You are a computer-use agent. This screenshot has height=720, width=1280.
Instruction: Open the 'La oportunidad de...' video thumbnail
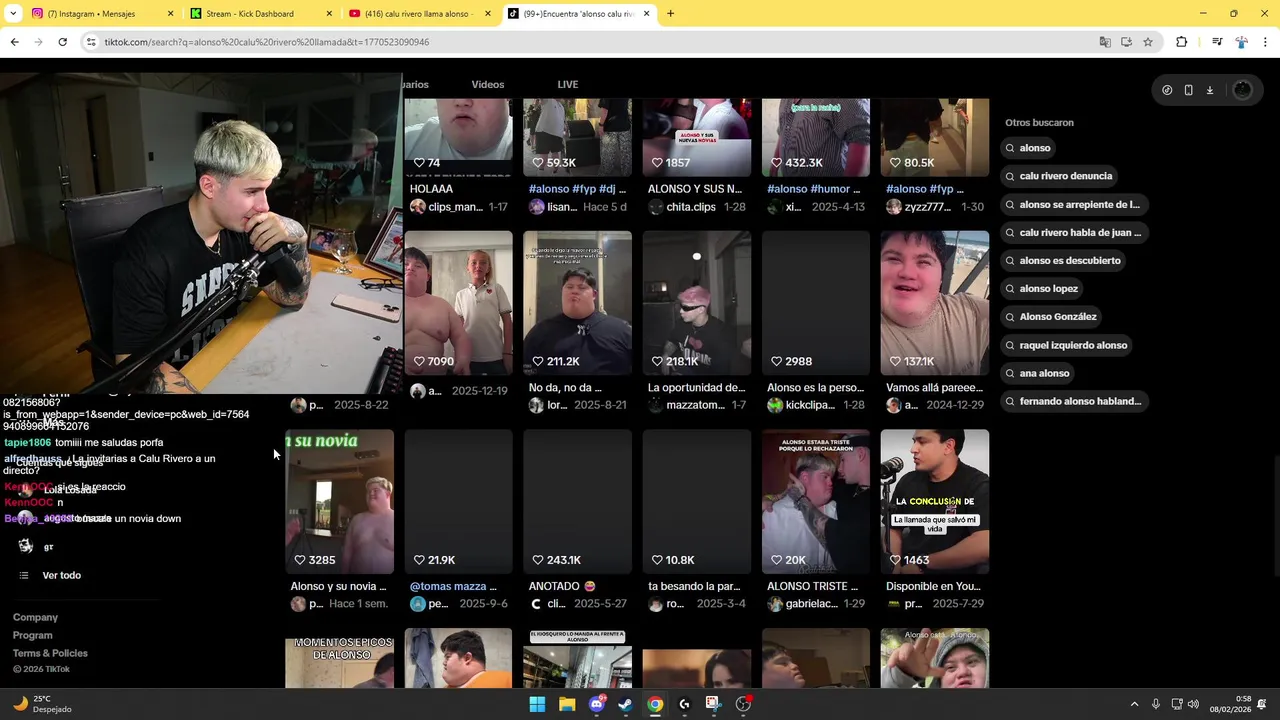(697, 303)
